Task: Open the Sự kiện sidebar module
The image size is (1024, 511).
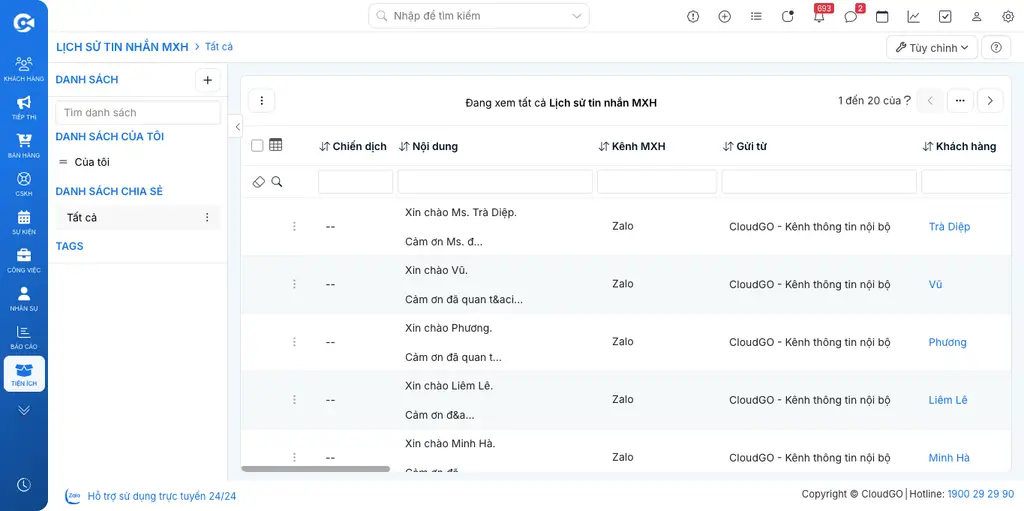Action: coord(24,222)
